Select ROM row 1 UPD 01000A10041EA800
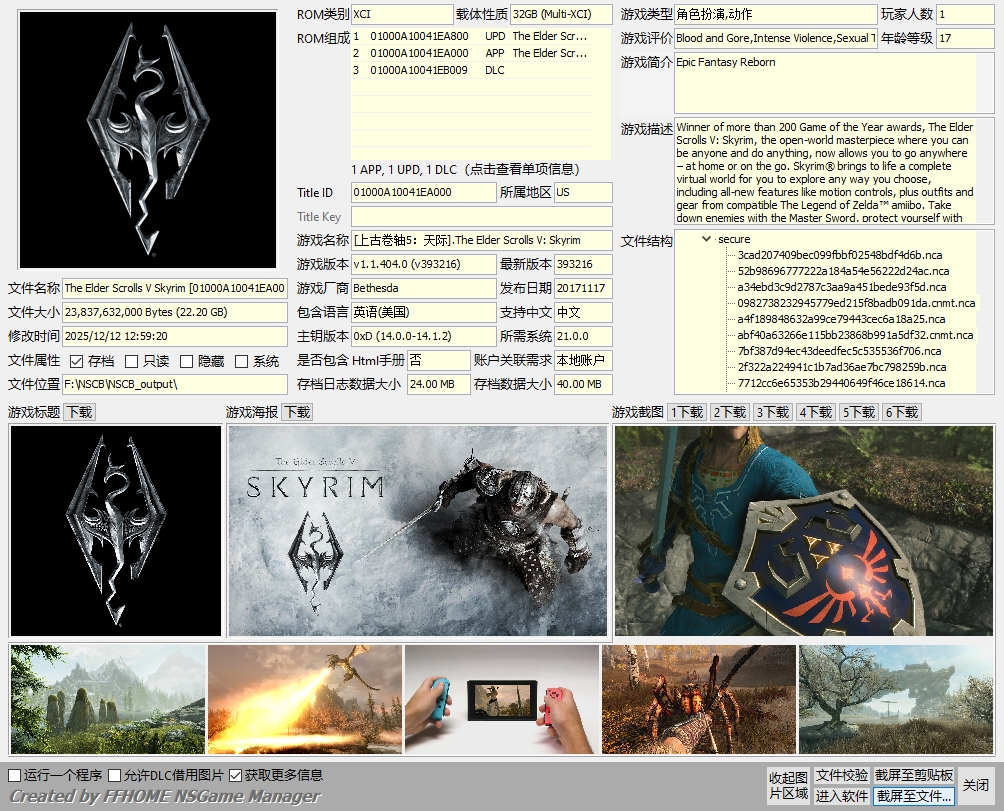 tap(471, 36)
